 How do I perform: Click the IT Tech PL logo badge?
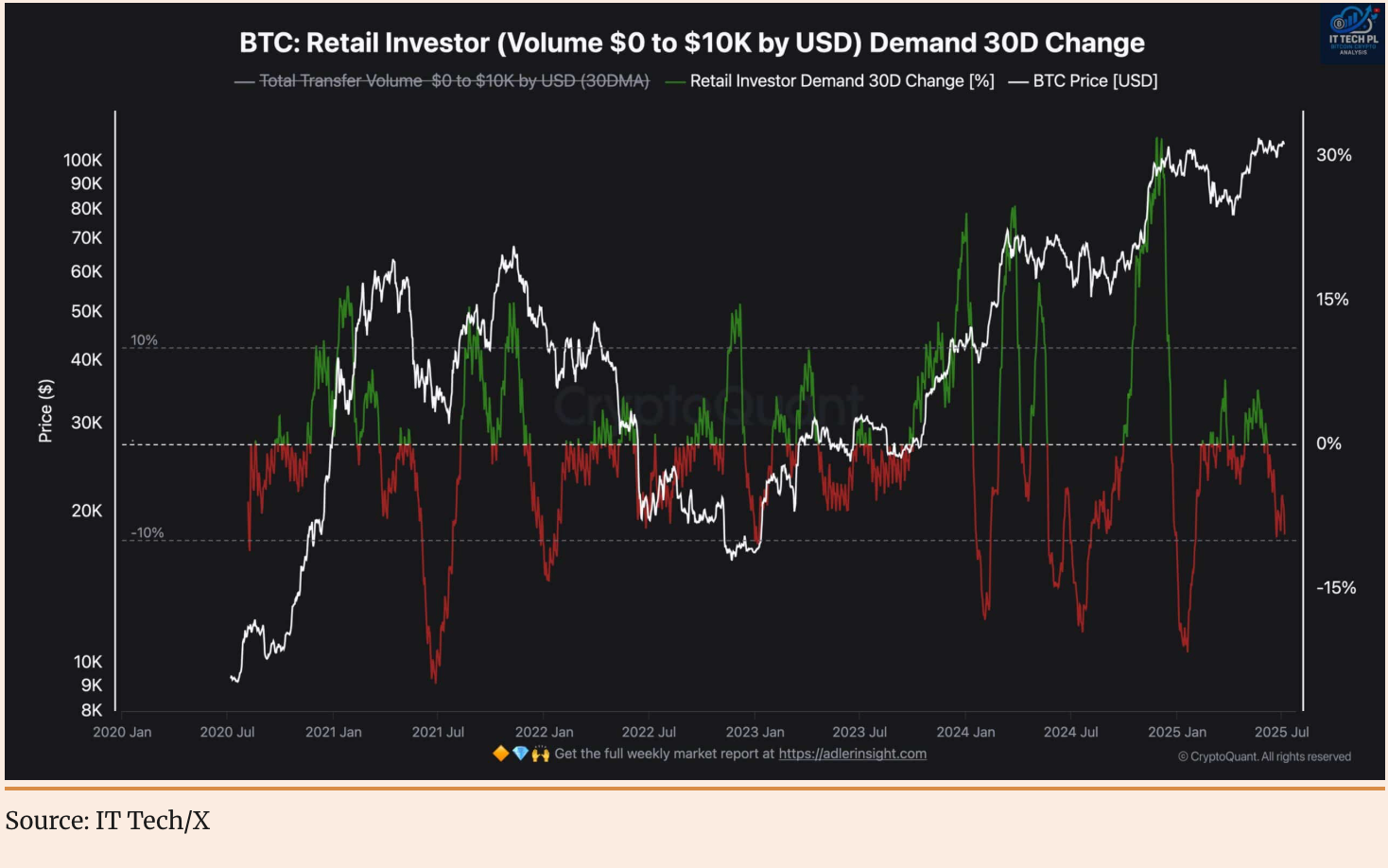[1352, 33]
